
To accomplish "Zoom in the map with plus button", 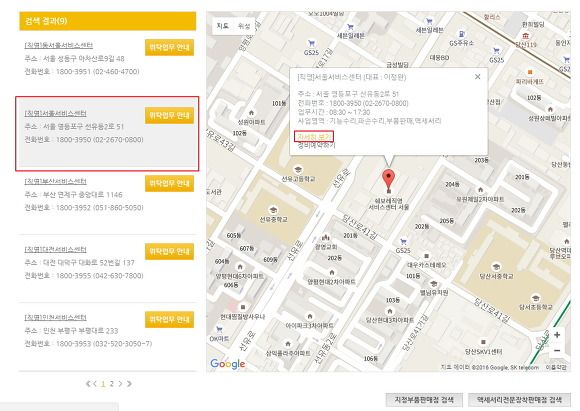I will 557,335.
